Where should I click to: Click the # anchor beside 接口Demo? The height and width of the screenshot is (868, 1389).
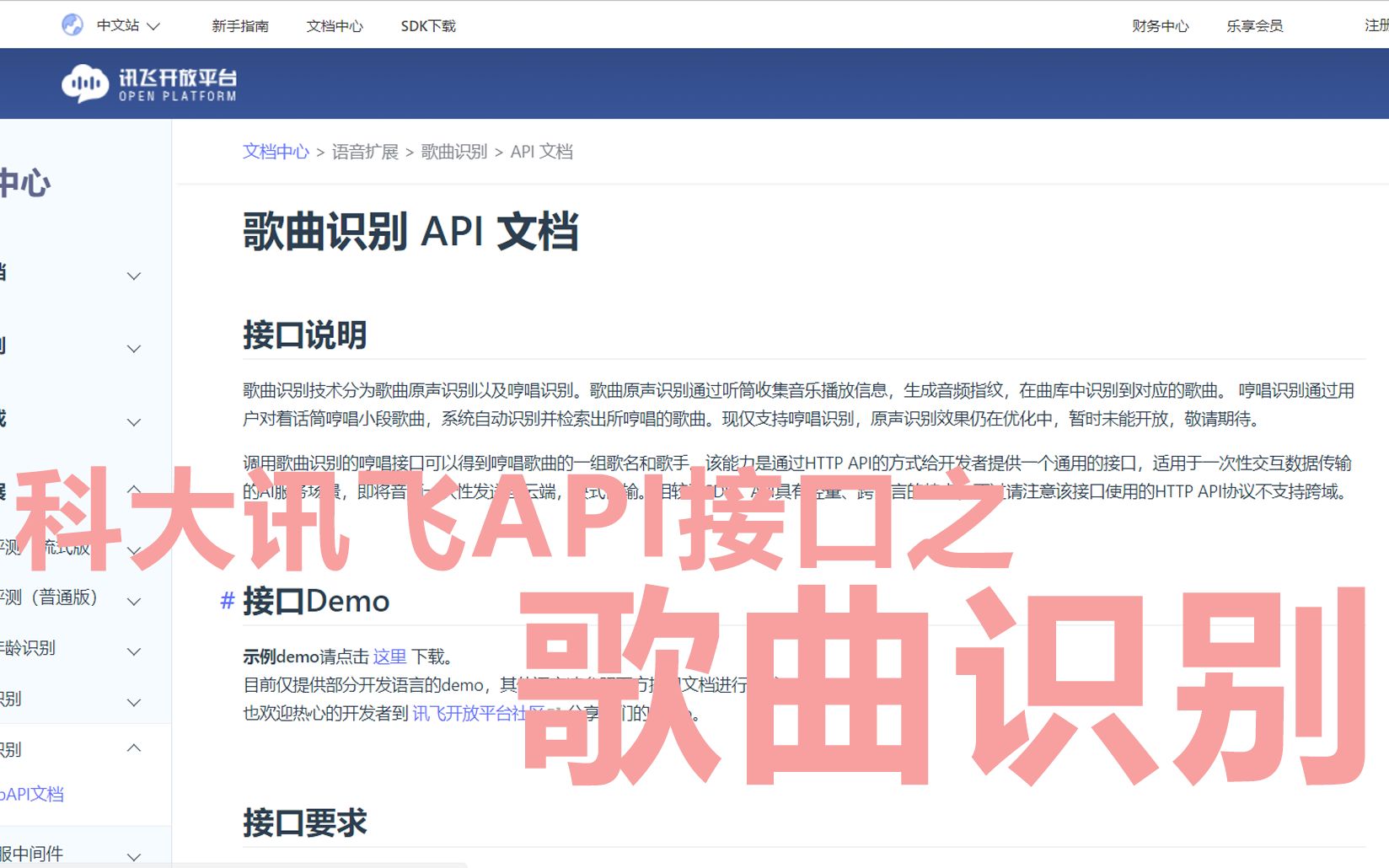click(227, 601)
